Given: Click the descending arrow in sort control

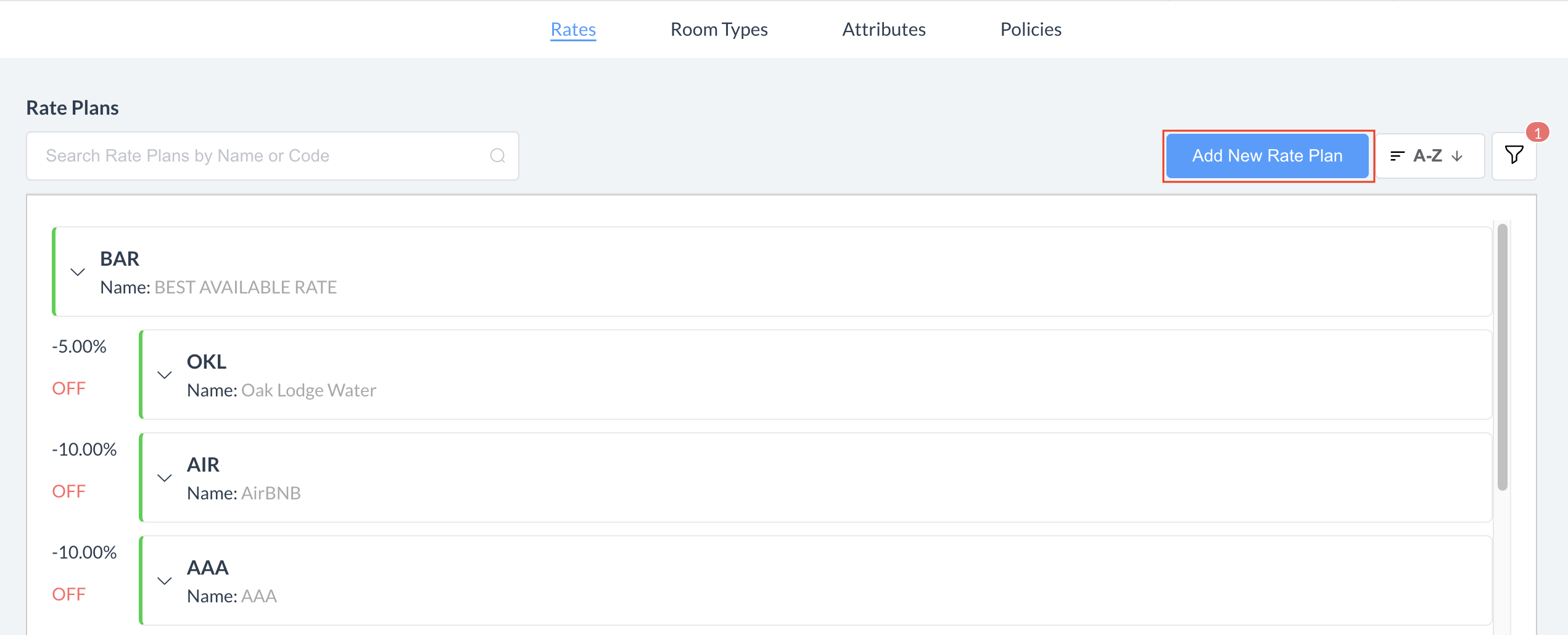Looking at the screenshot, I should coord(1457,157).
